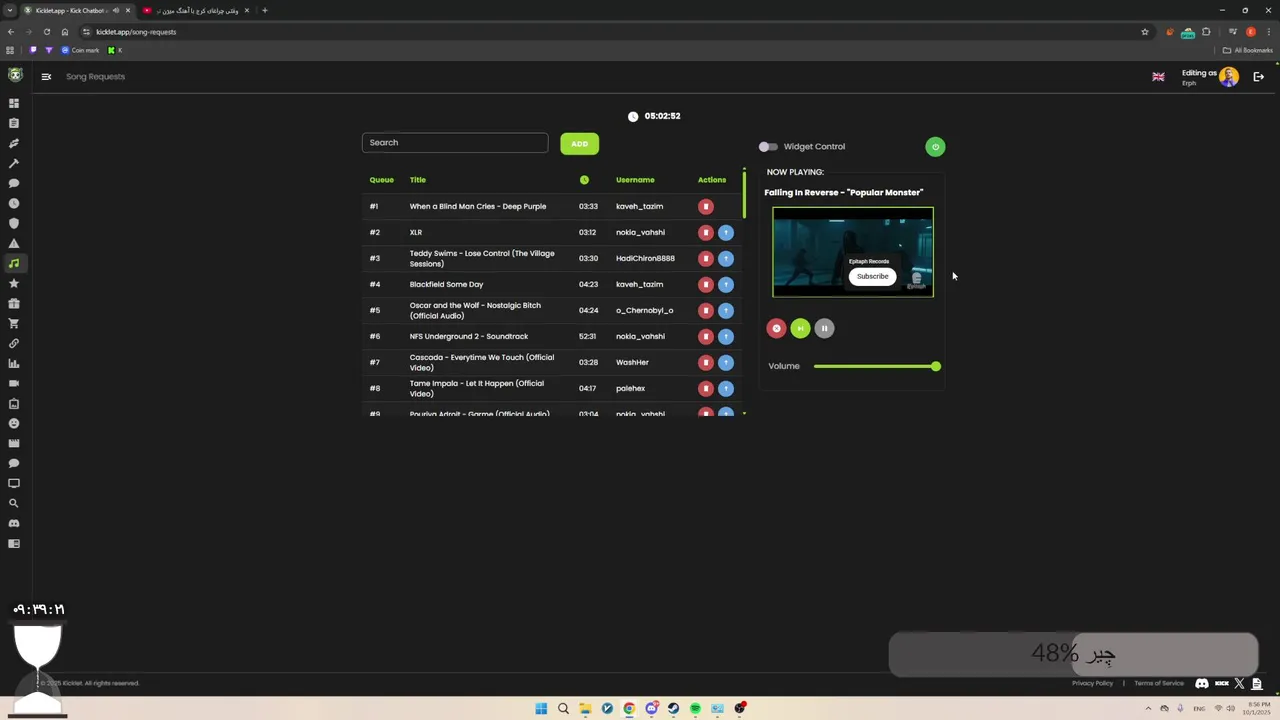The image size is (1280, 720).
Task: Open the dashboard grid icon in sidebar
Action: tap(14, 103)
